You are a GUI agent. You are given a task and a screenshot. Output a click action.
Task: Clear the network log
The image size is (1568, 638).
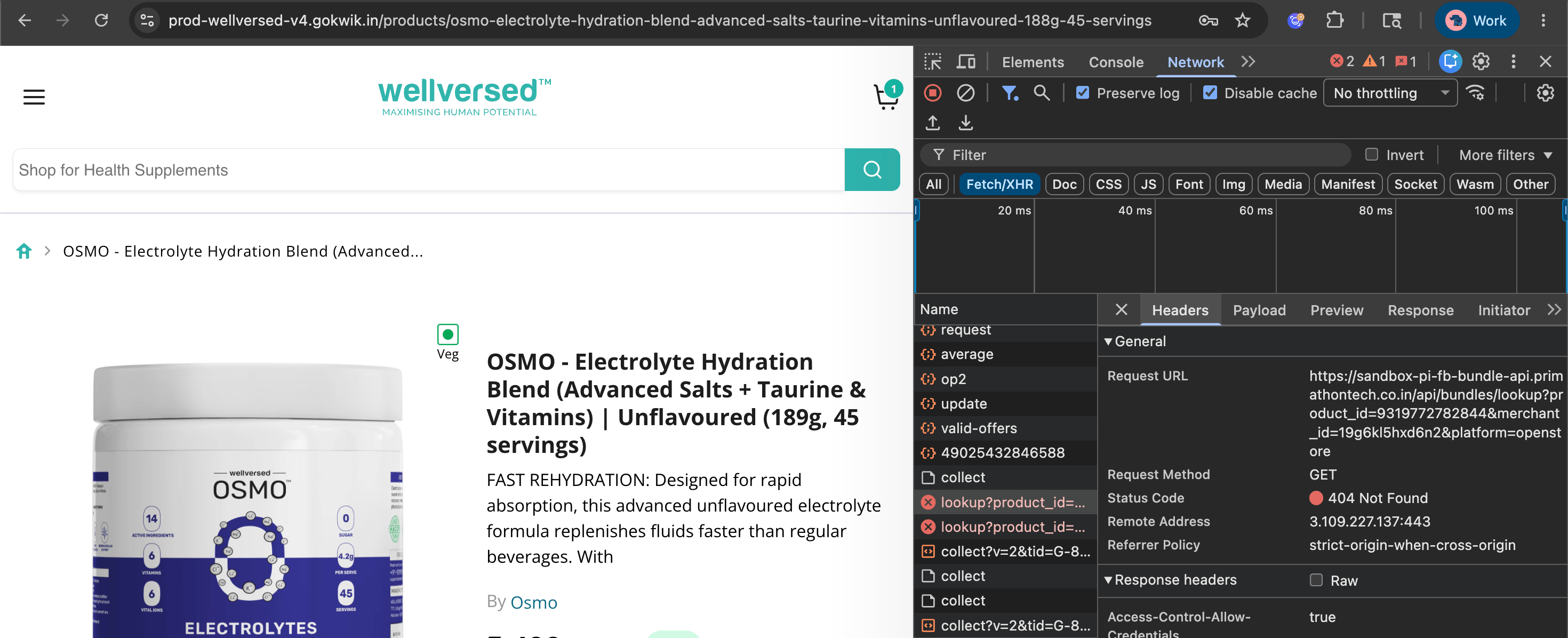965,93
